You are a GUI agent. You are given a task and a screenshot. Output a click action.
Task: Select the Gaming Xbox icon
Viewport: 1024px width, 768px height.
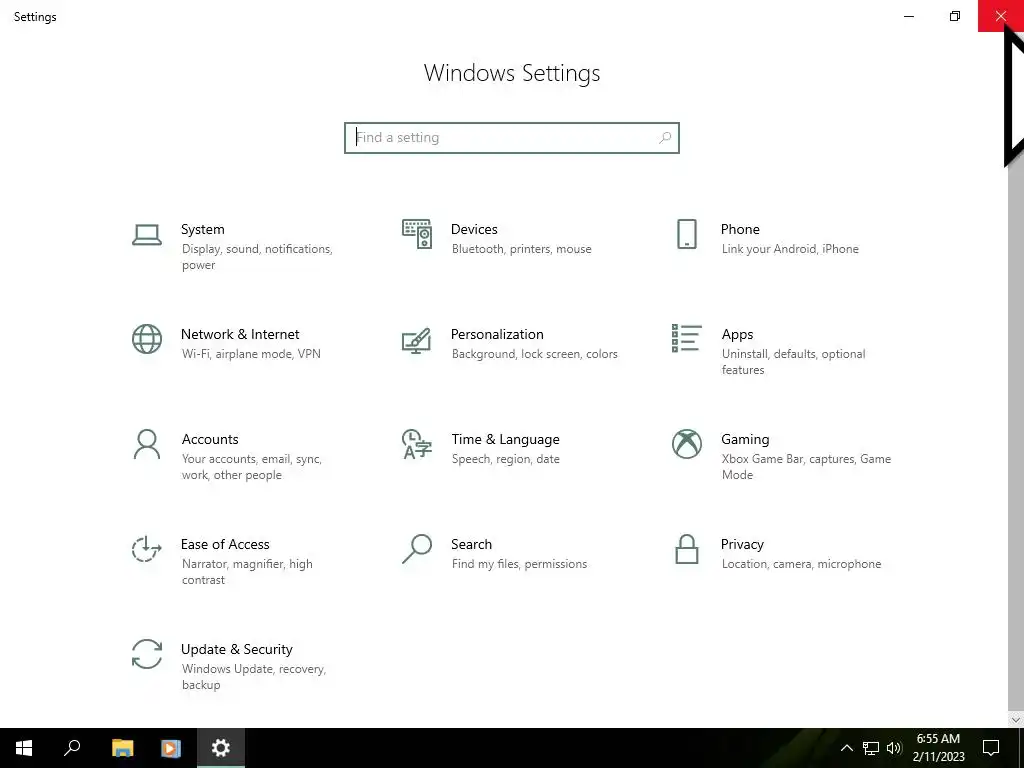click(686, 444)
